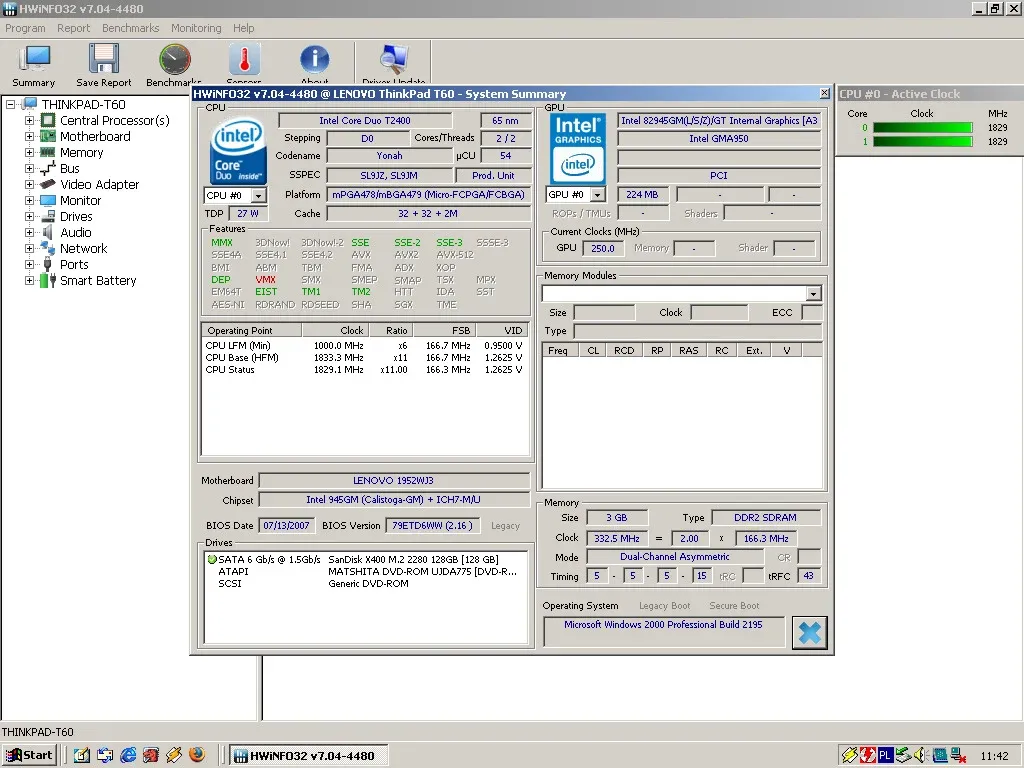Click the Core 0 clock bar

pos(923,128)
